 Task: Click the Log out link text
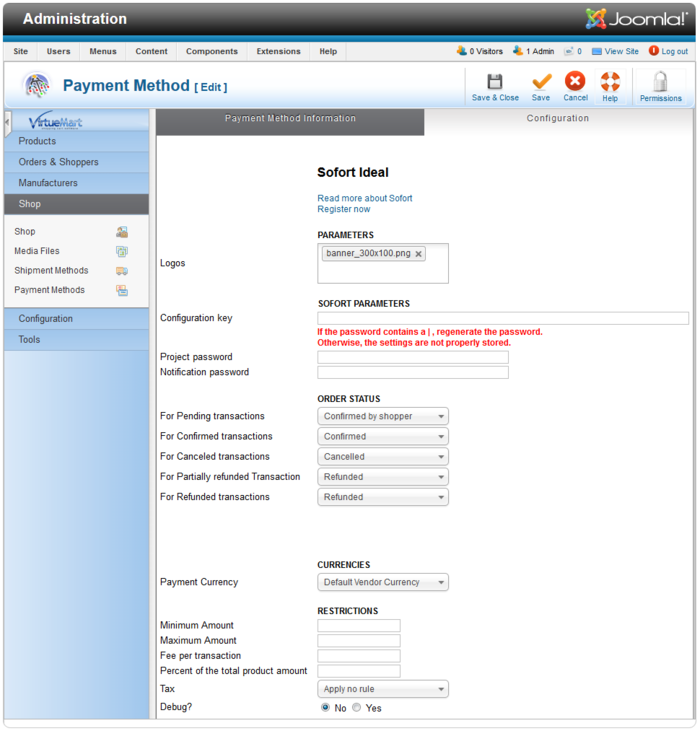click(x=675, y=51)
